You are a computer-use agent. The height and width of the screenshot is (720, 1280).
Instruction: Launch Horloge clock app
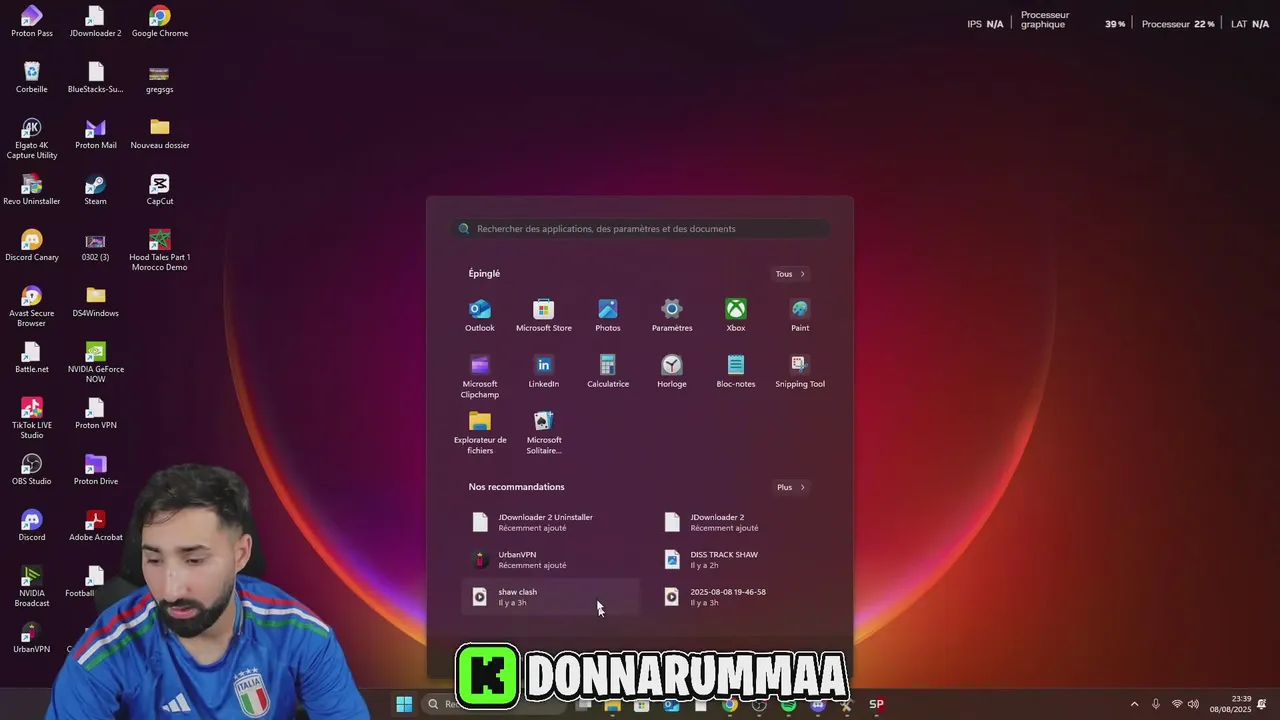pos(672,372)
